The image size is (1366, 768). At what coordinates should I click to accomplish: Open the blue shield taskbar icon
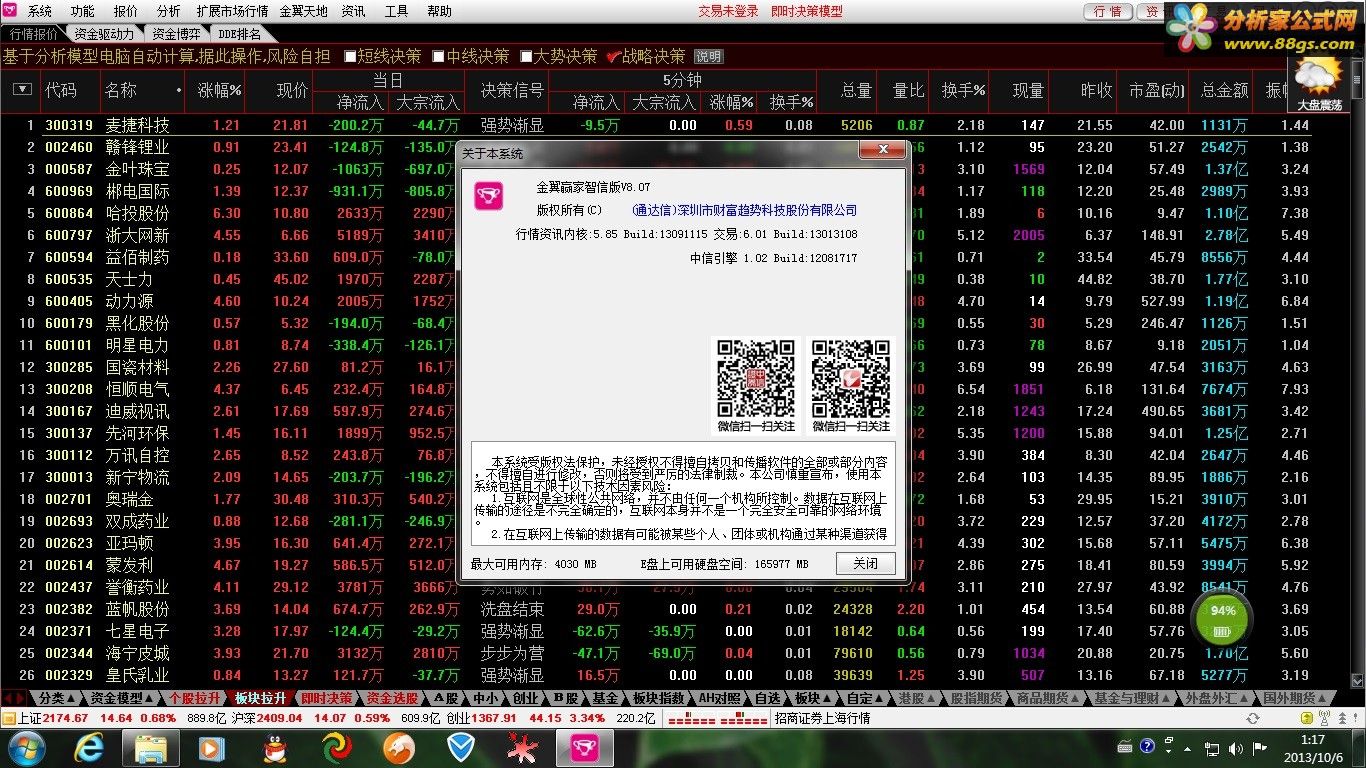(461, 747)
